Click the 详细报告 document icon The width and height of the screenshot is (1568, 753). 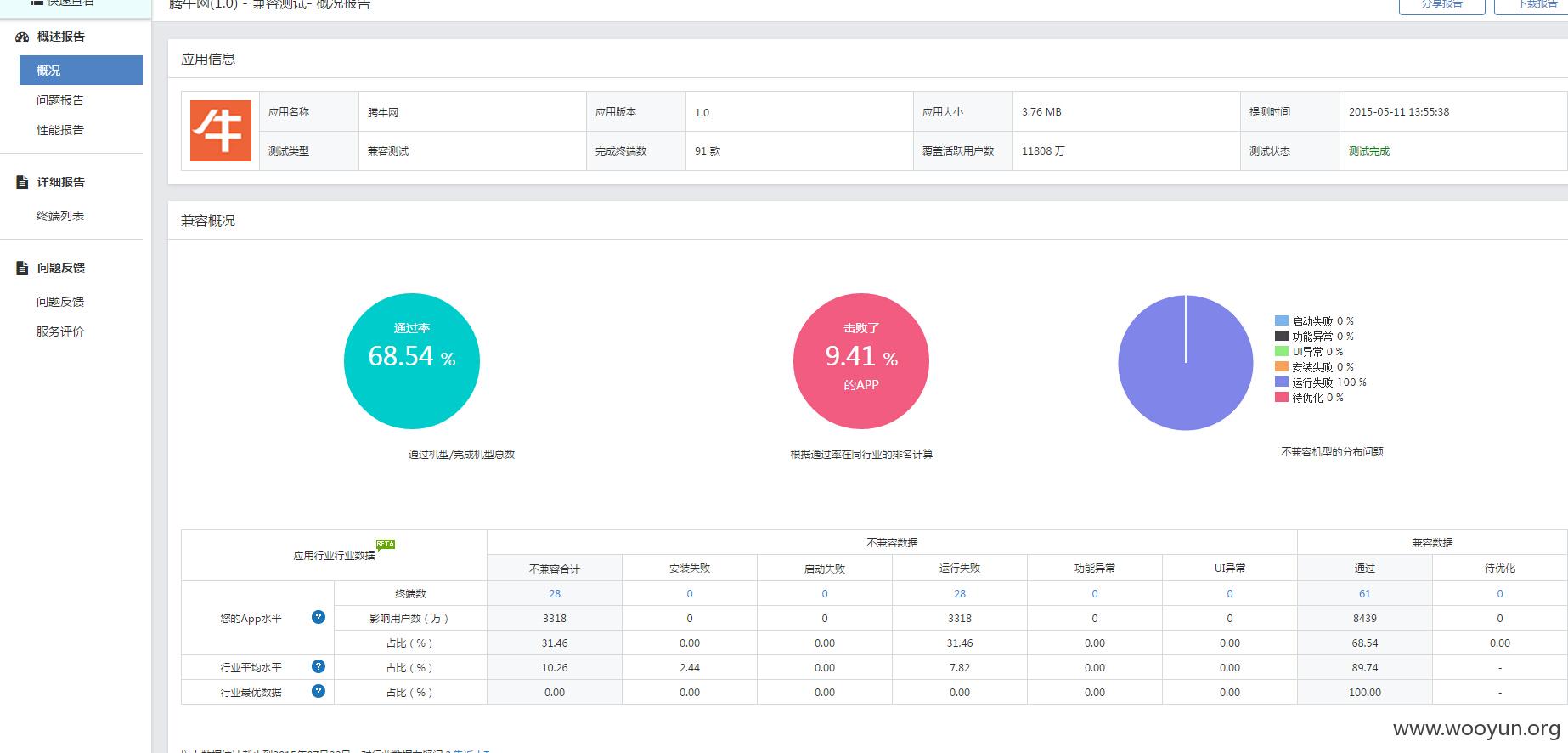coord(22,182)
